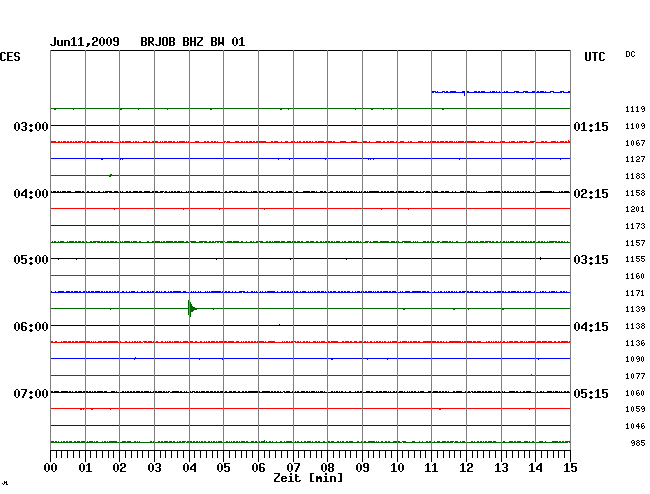The width and height of the screenshot is (650, 494).
Task: Click the DC value 1158
Action: point(635,193)
